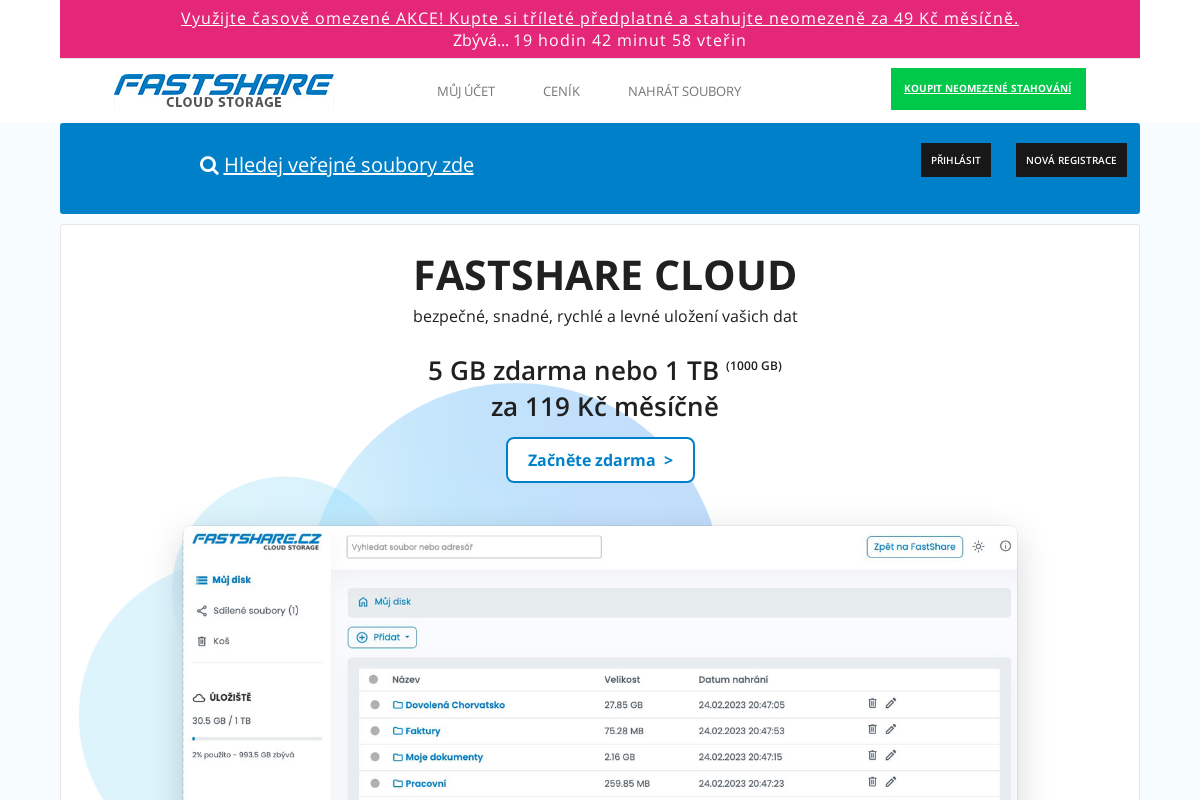Delete Dovolená Chorvatsko with its trash icon
This screenshot has width=1200, height=800.
(x=872, y=703)
